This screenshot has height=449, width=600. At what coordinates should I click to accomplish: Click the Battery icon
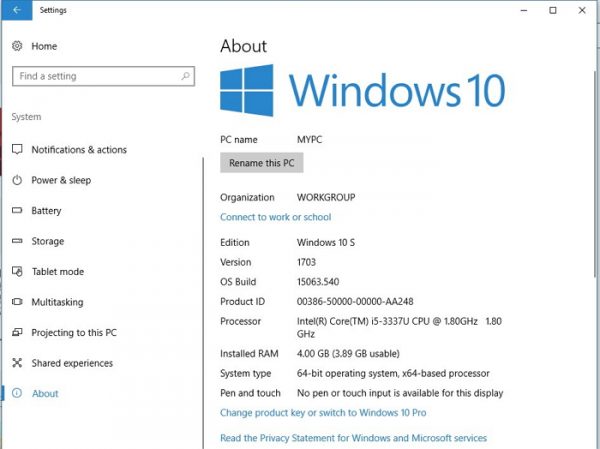(17, 210)
